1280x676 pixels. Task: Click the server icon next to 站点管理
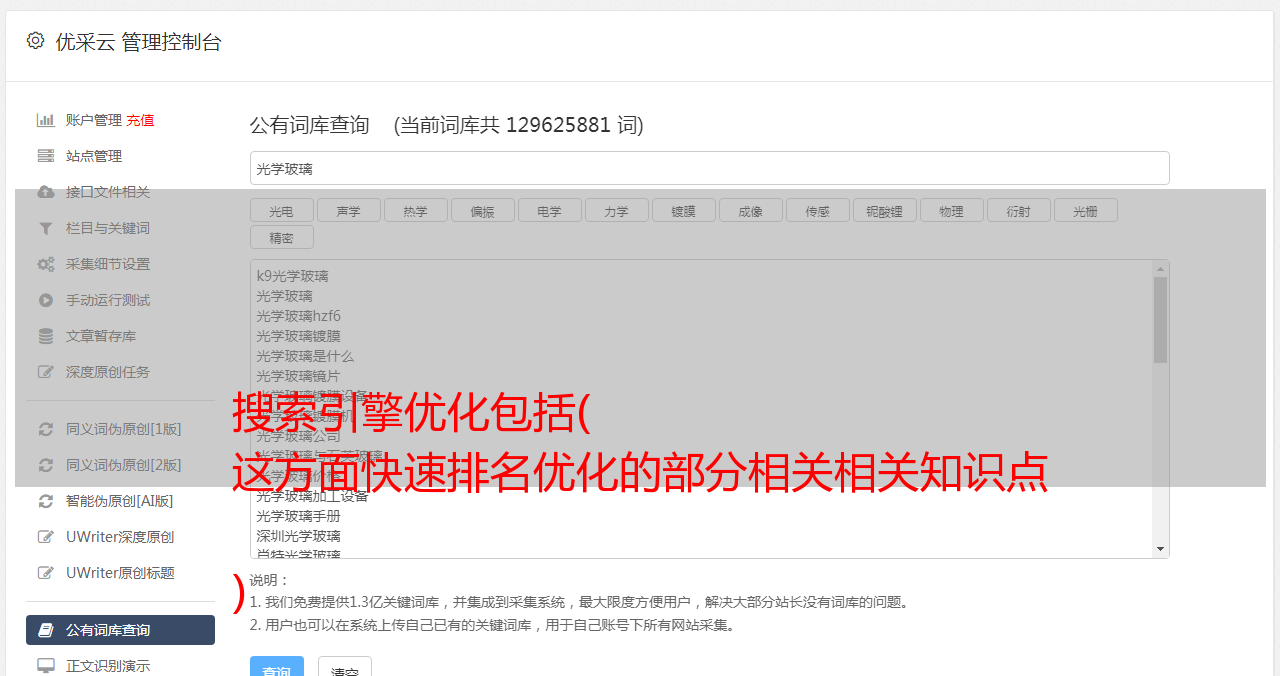pos(45,156)
